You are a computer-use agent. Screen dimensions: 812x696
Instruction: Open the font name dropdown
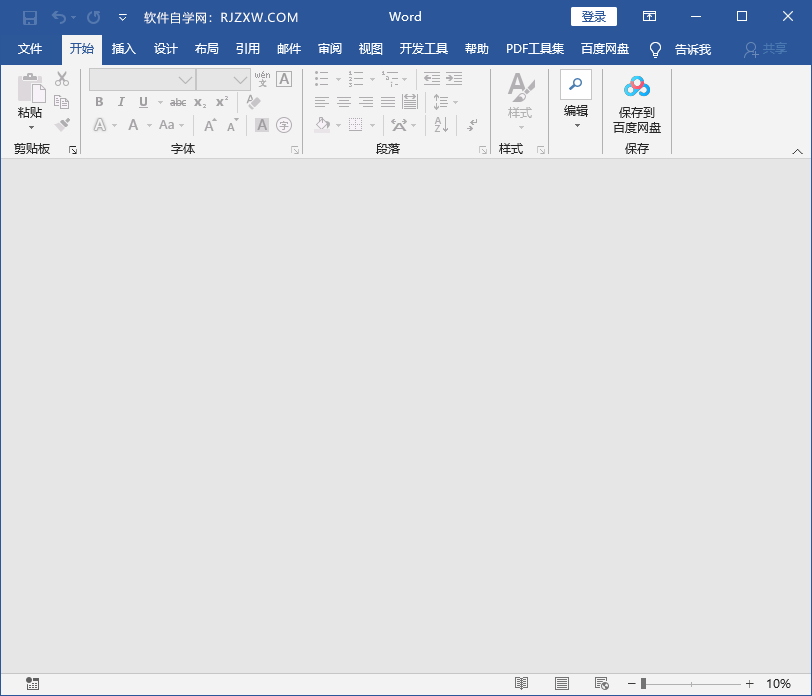pos(183,79)
